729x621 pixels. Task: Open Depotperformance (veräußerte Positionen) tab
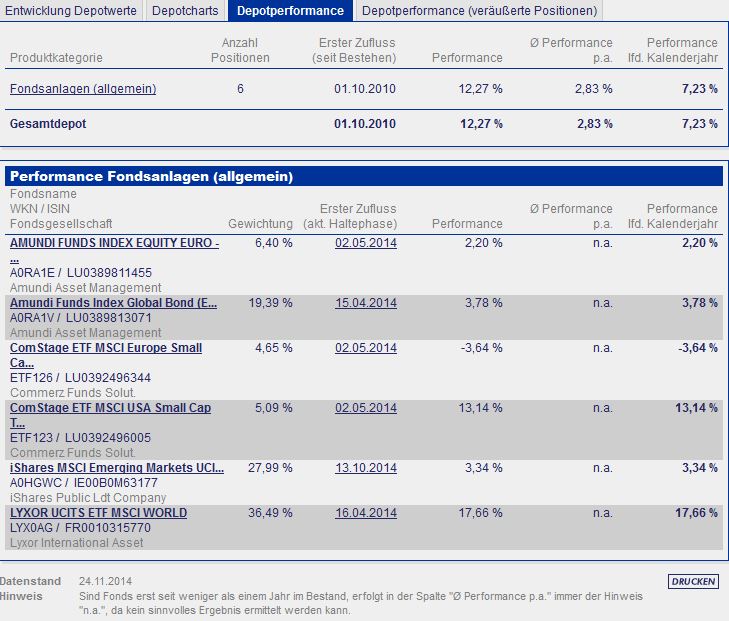479,10
